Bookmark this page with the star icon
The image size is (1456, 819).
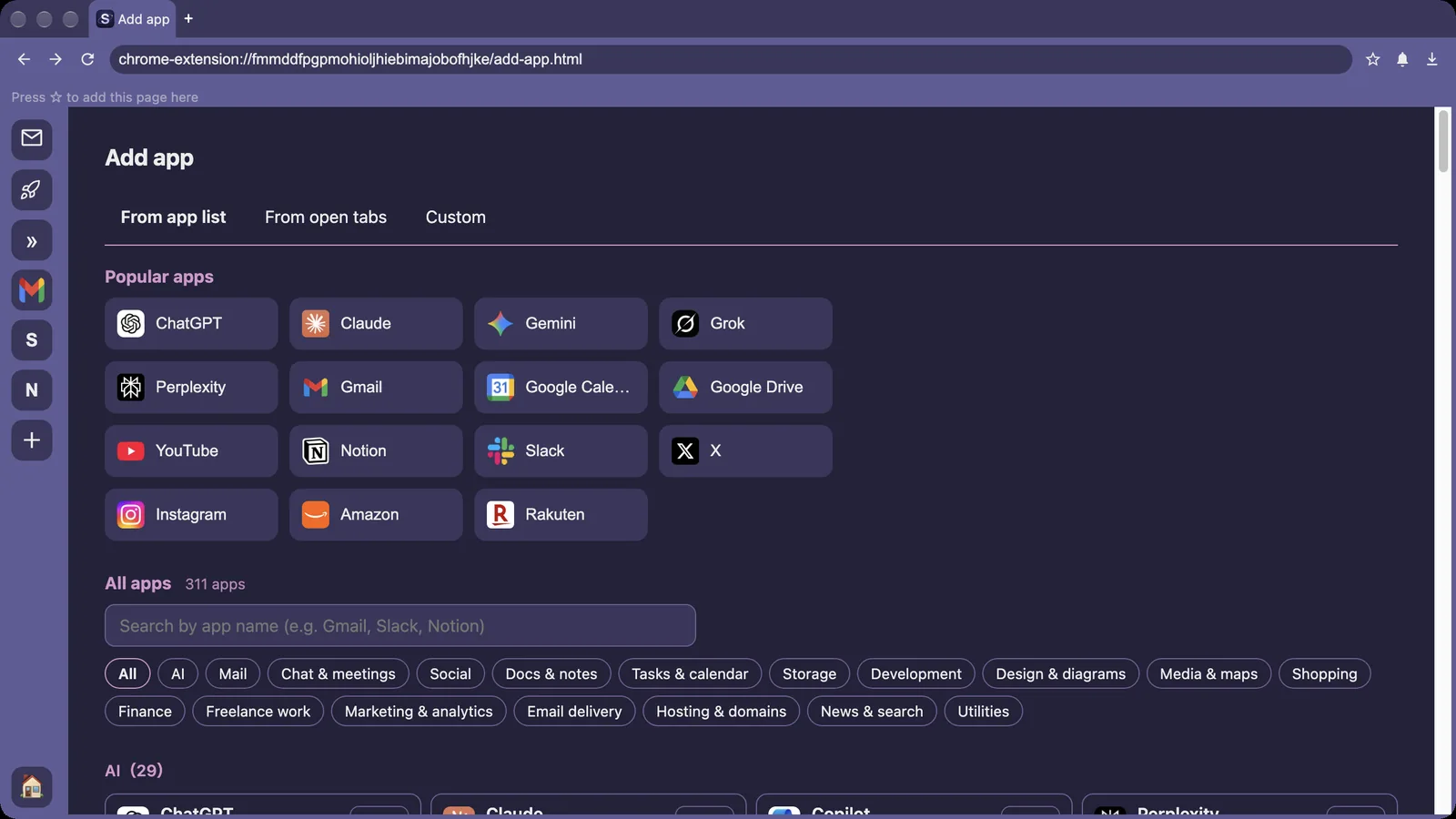(1373, 59)
